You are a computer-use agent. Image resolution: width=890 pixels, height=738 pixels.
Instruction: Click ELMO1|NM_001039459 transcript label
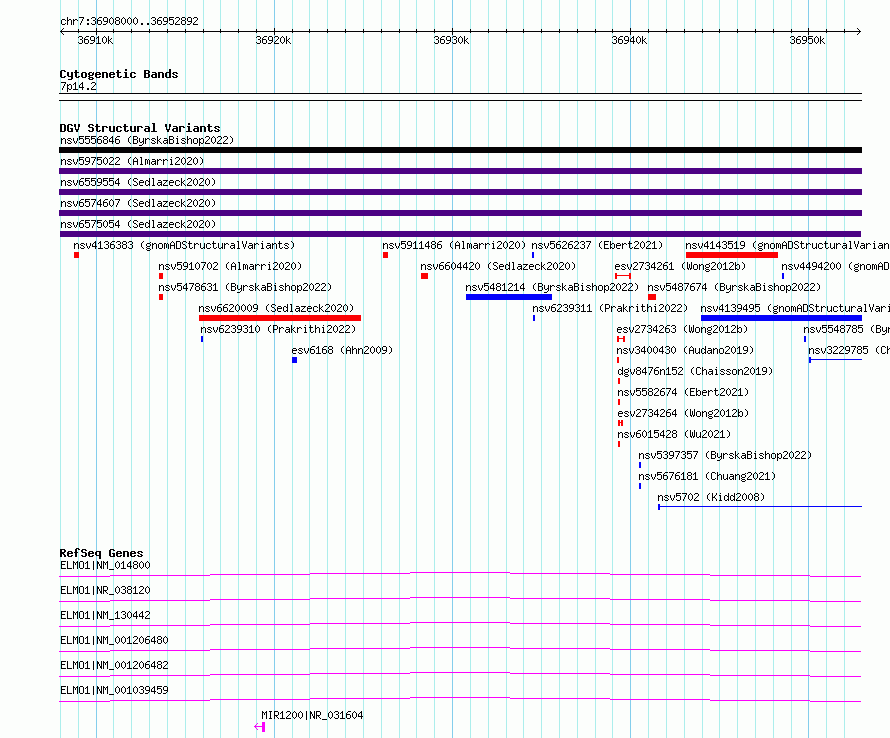point(114,690)
